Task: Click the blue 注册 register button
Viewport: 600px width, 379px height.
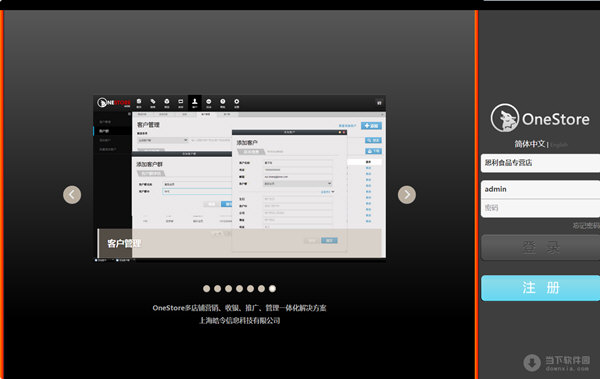Action: click(x=540, y=288)
